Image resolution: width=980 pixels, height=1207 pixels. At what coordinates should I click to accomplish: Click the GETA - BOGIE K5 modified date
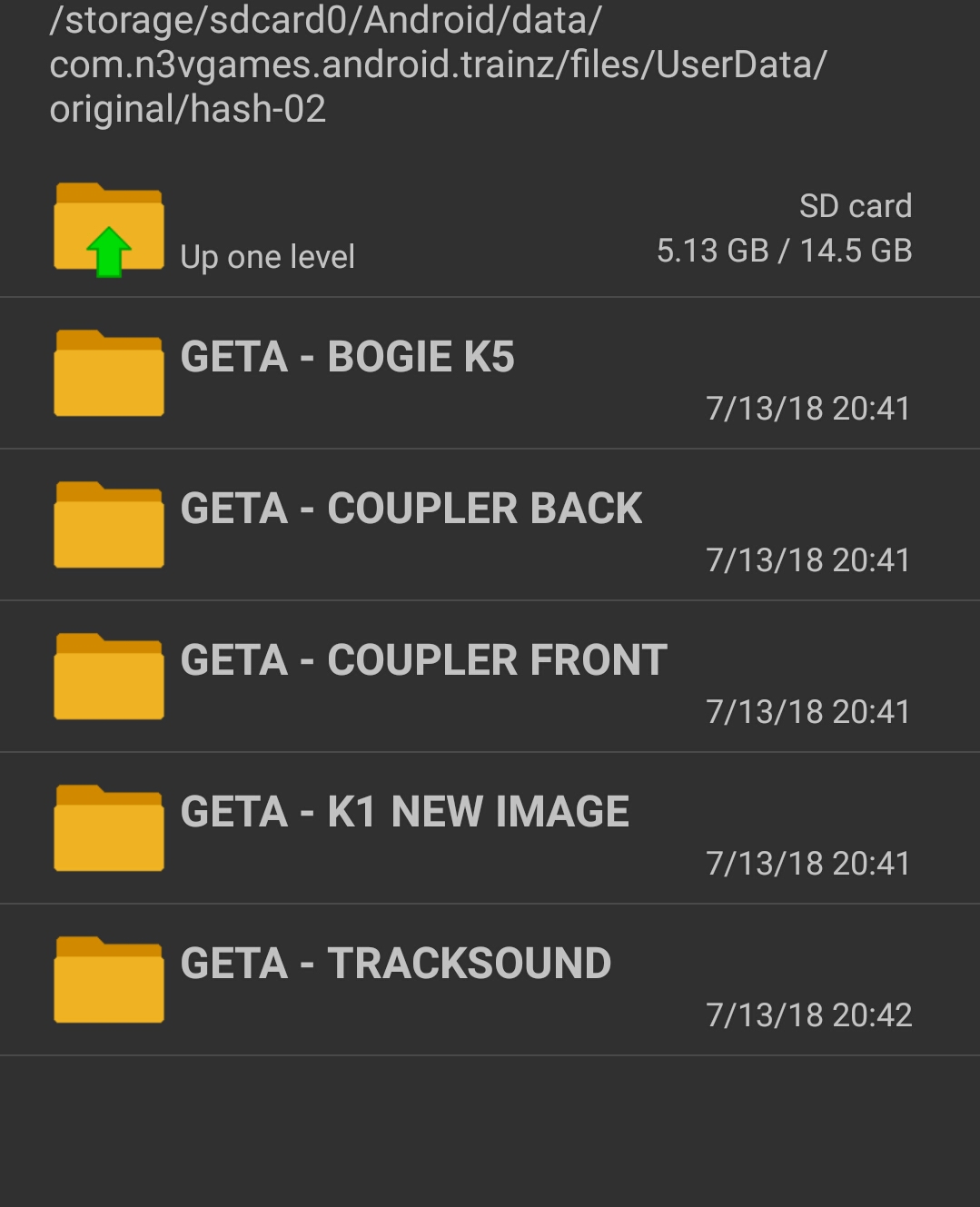tap(807, 409)
